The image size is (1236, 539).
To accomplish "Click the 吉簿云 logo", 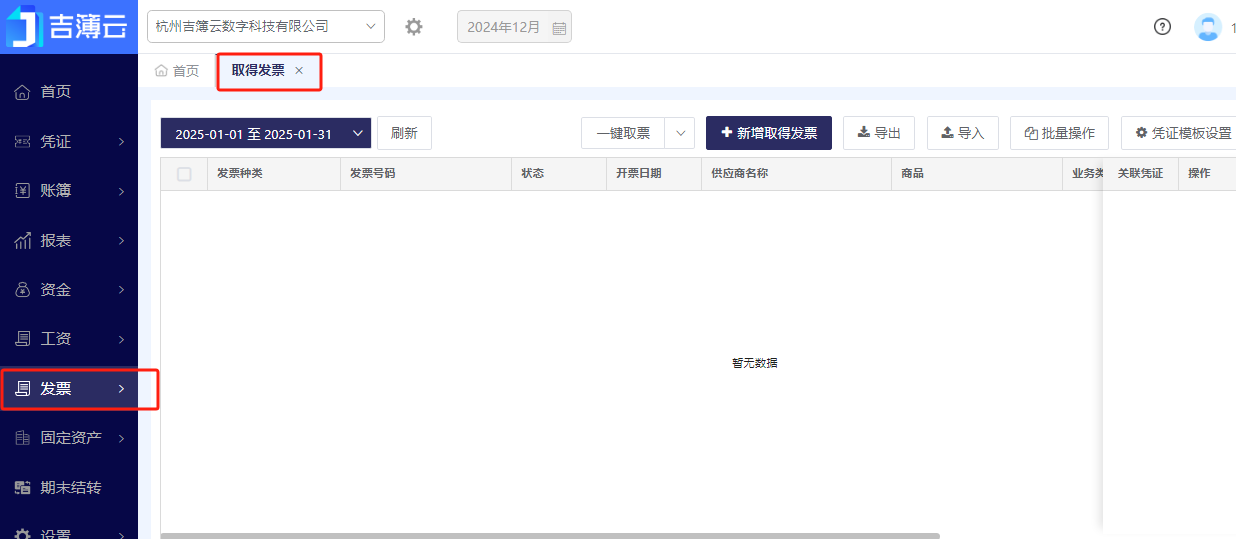I will pos(68,27).
